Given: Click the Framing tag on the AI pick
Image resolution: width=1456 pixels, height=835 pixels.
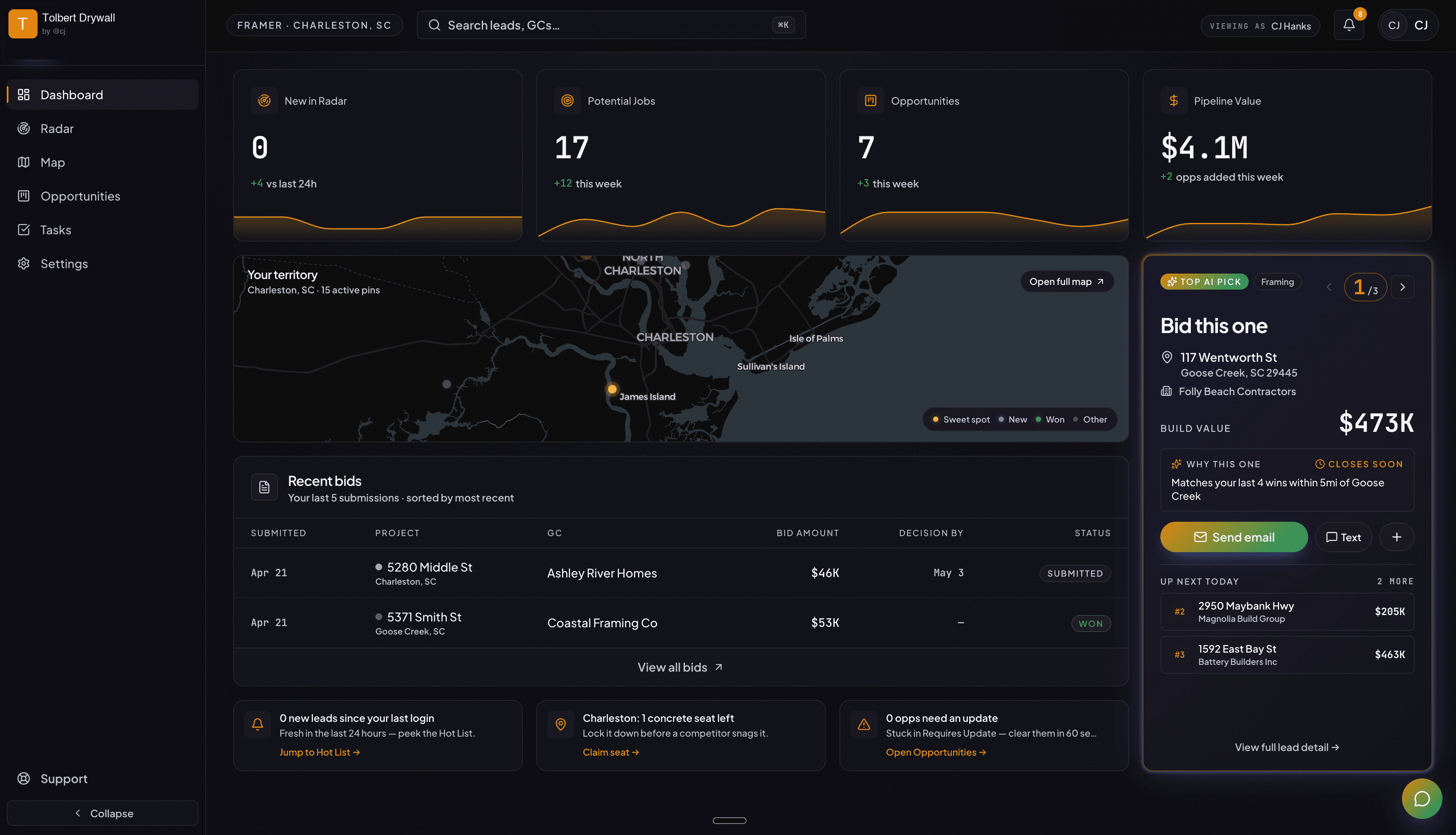Looking at the screenshot, I should 1277,282.
